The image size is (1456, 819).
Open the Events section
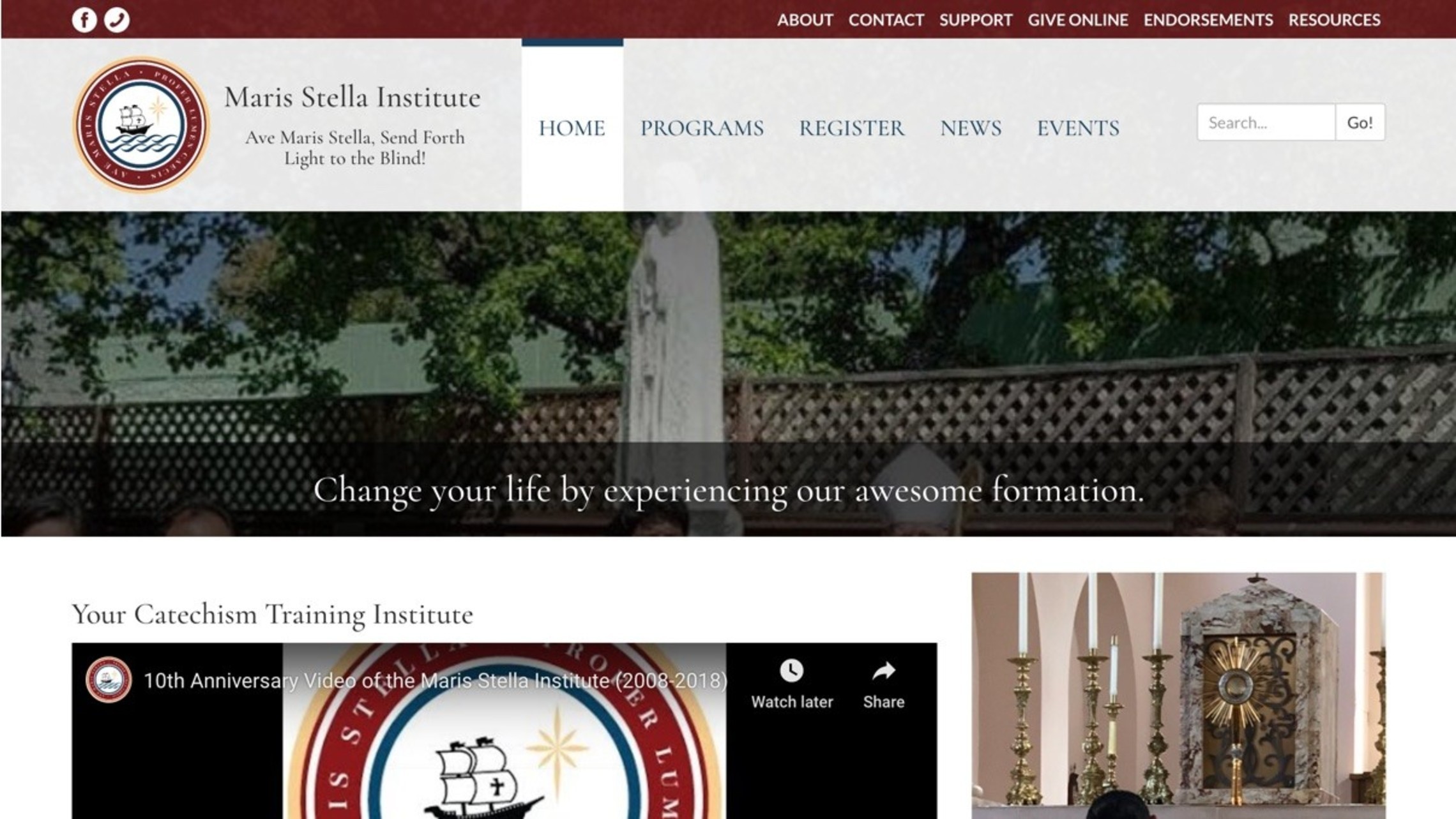pyautogui.click(x=1078, y=128)
